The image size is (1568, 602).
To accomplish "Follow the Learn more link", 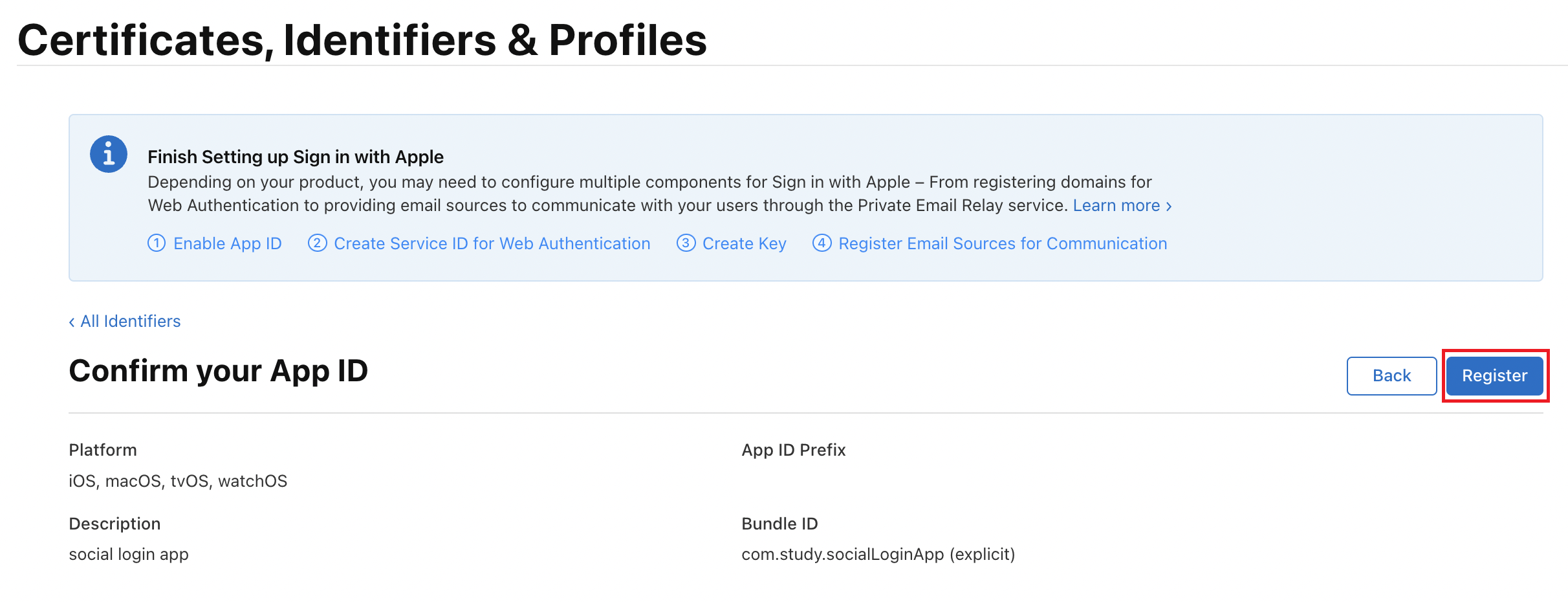I will point(1116,206).
